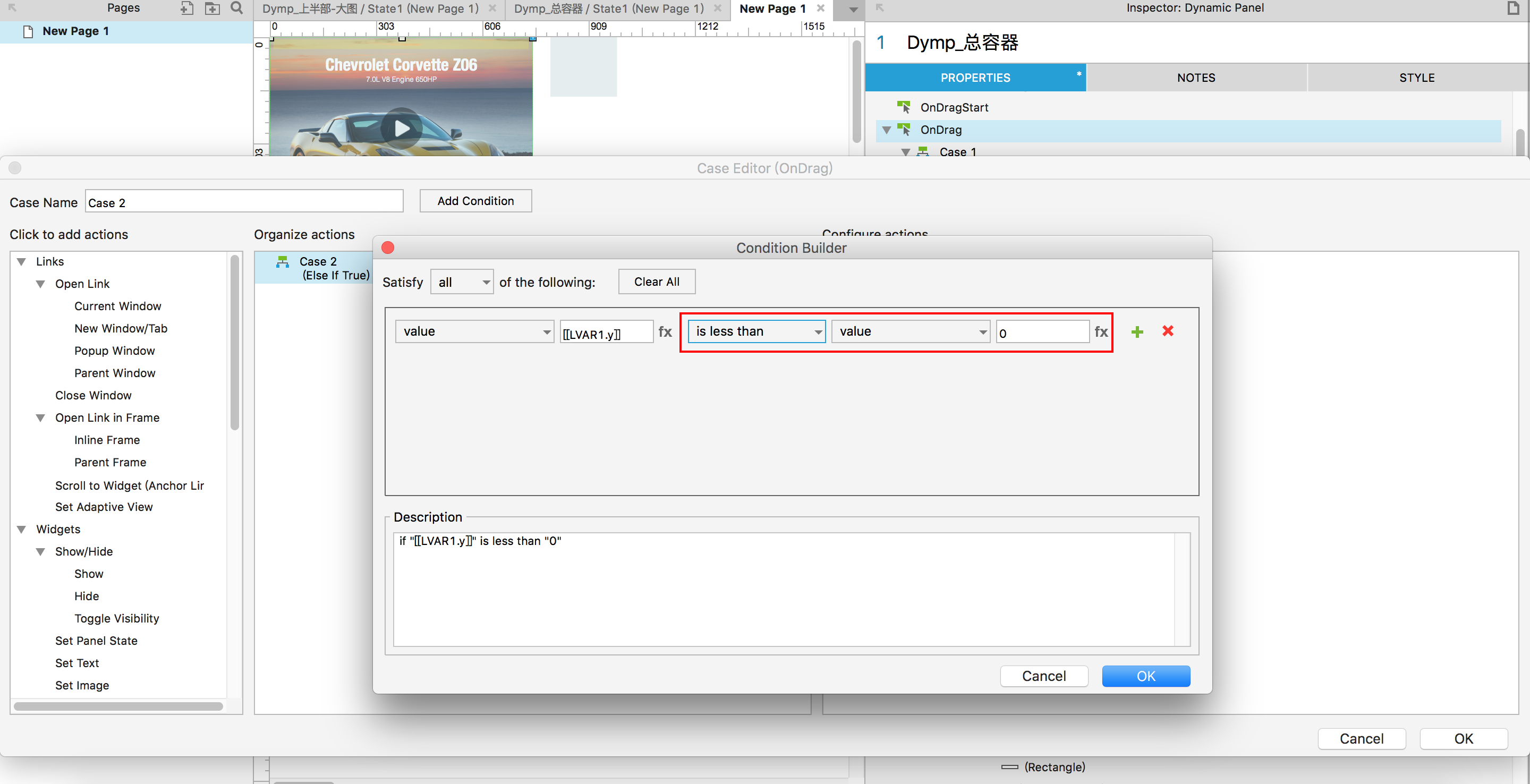1530x784 pixels.
Task: Collapse the Widgets actions group
Action: [x=21, y=529]
